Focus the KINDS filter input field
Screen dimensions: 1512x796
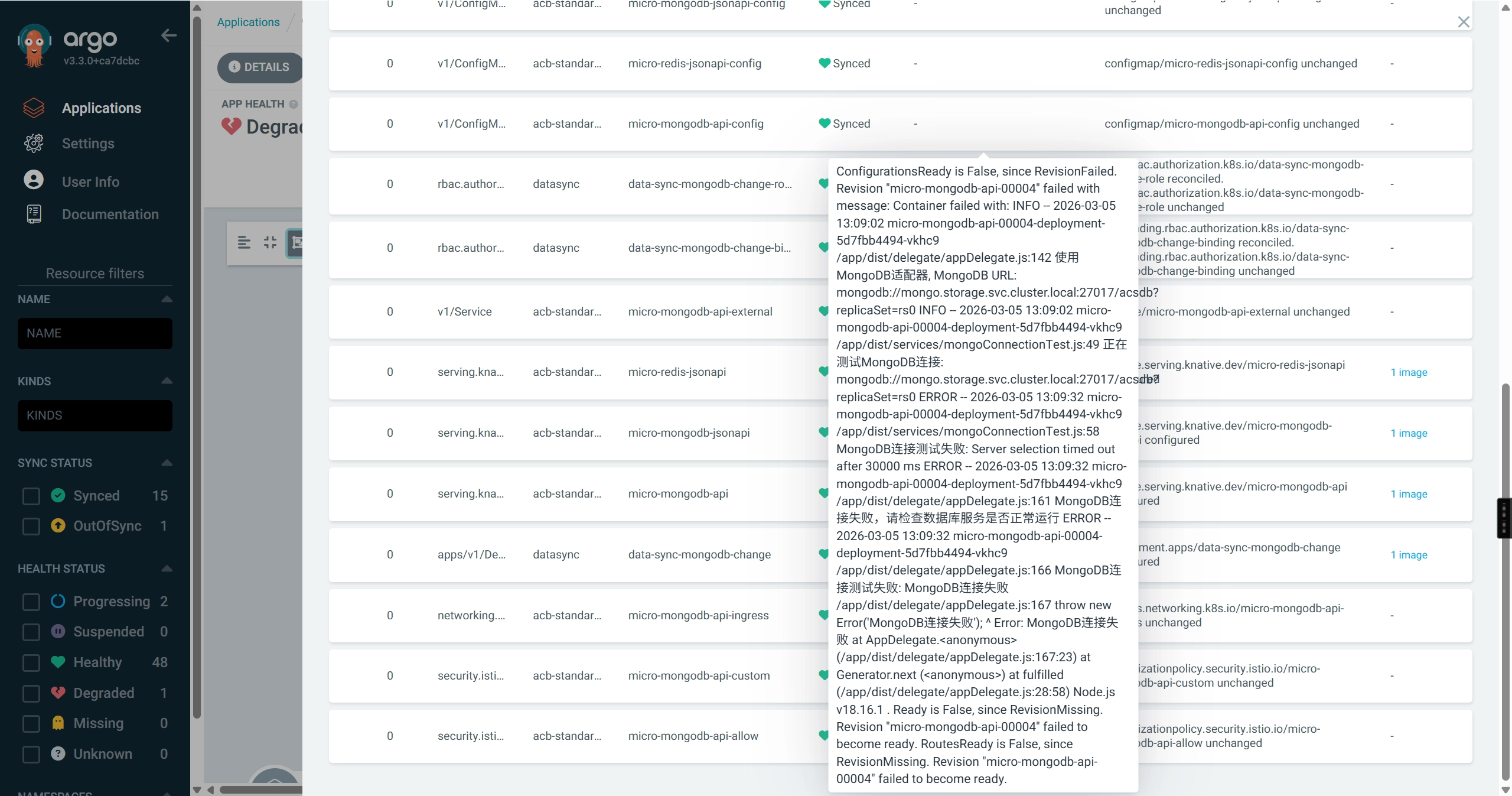(x=95, y=415)
